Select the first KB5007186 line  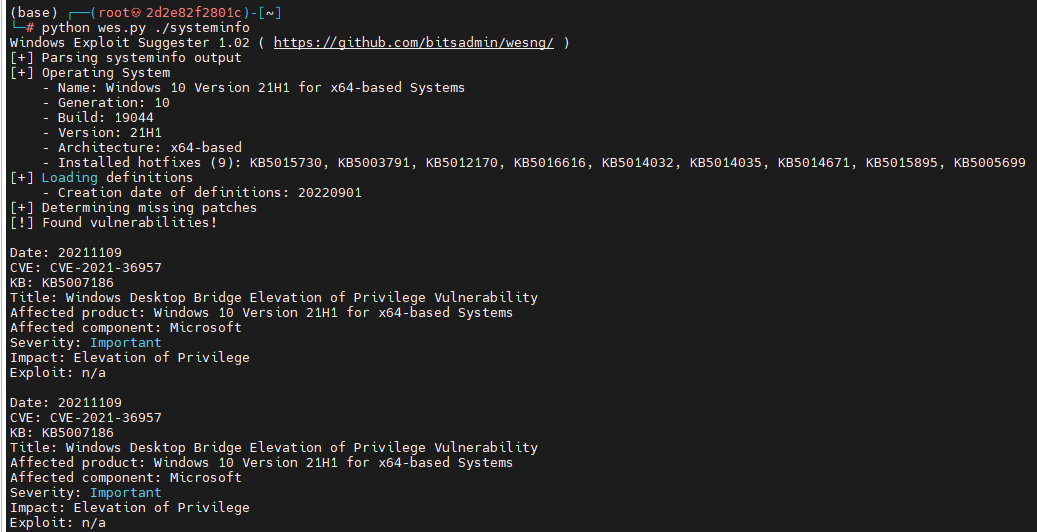pyautogui.click(x=62, y=283)
